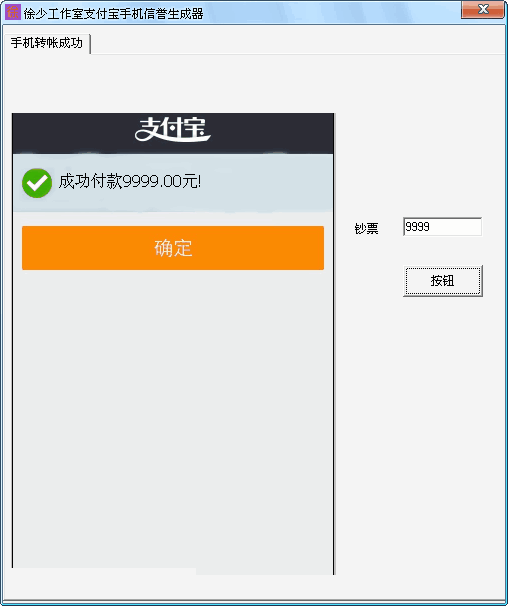Click the window title text 徐少工作室支付宝手机信誉生成器
The width and height of the screenshot is (508, 606).
pos(113,13)
